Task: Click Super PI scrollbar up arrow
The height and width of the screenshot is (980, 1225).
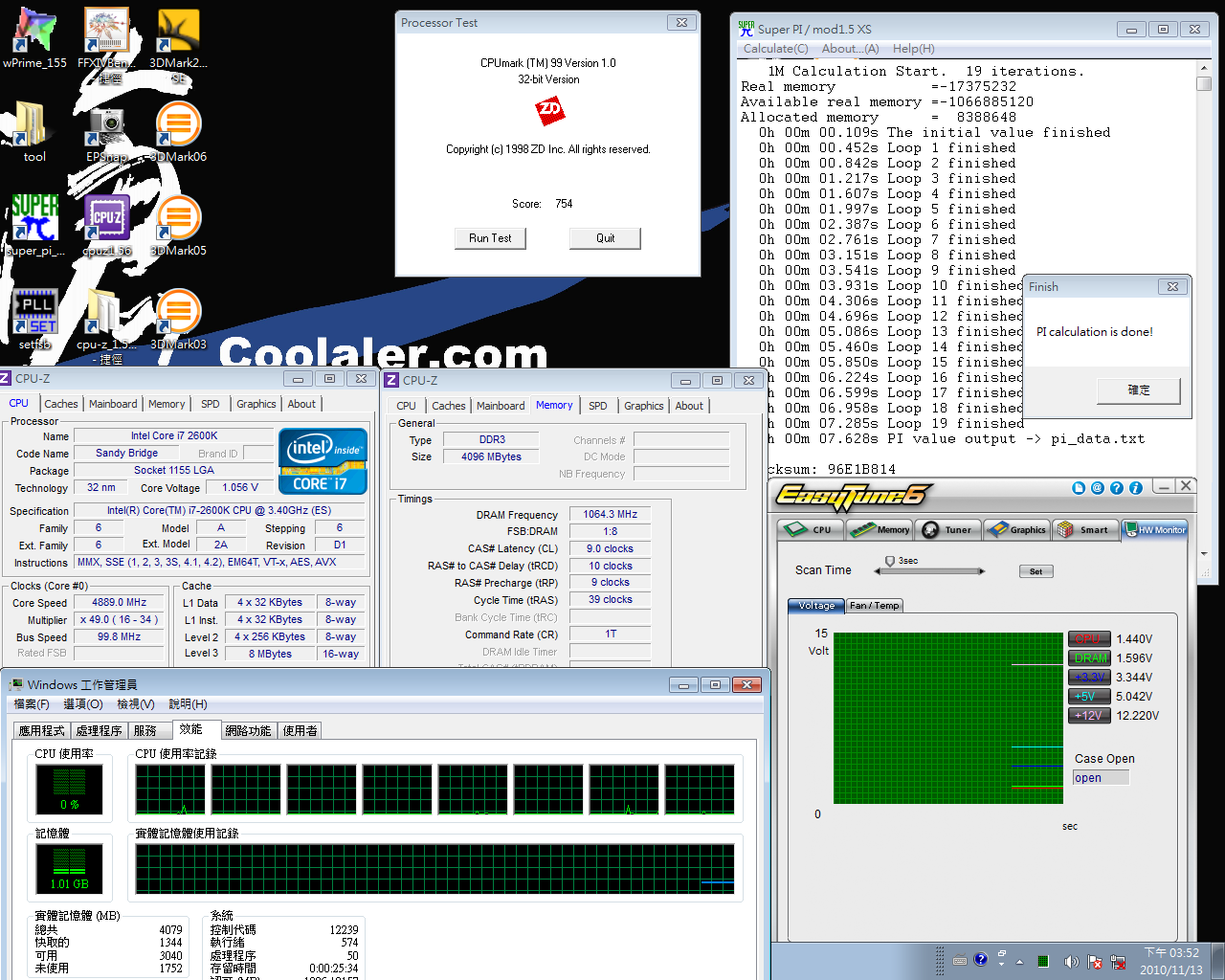Action: coord(1204,68)
